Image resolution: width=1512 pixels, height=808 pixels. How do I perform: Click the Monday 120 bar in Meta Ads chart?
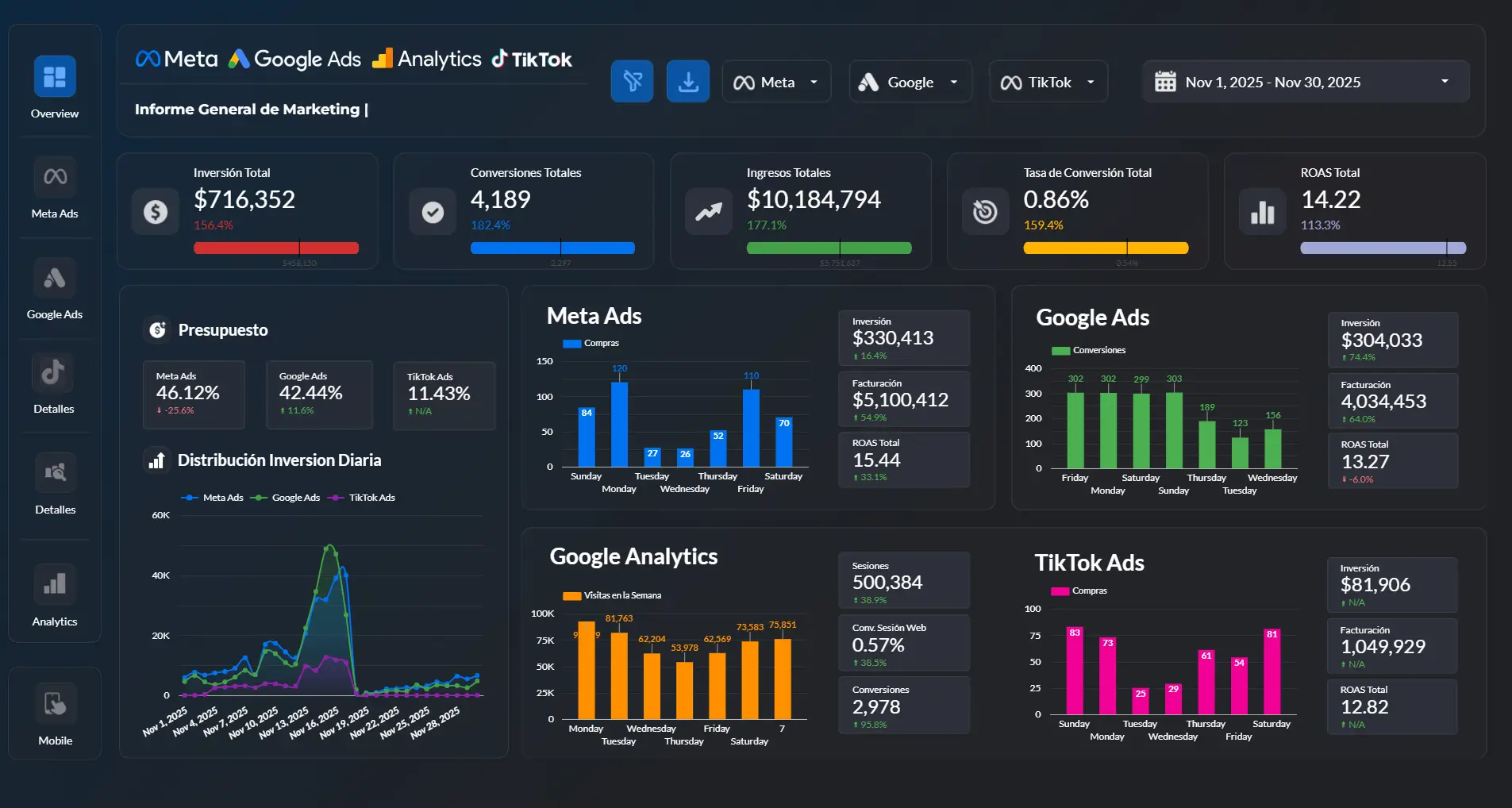[619, 424]
